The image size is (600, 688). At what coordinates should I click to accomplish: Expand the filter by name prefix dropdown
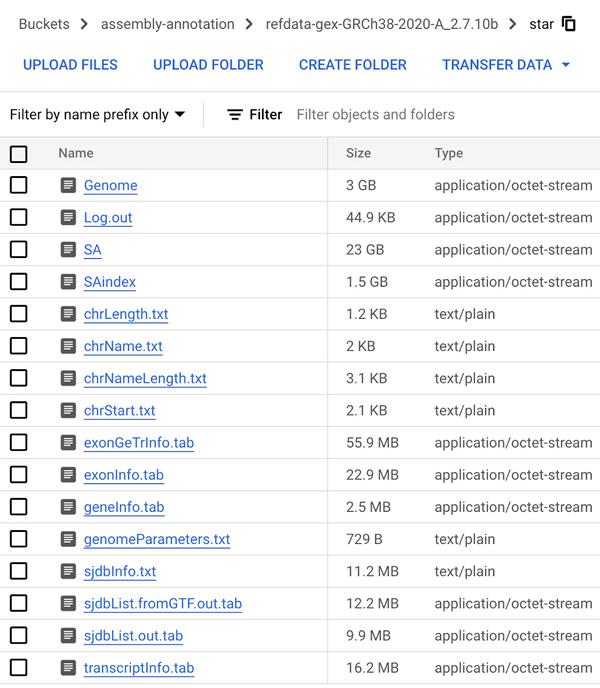(97, 115)
